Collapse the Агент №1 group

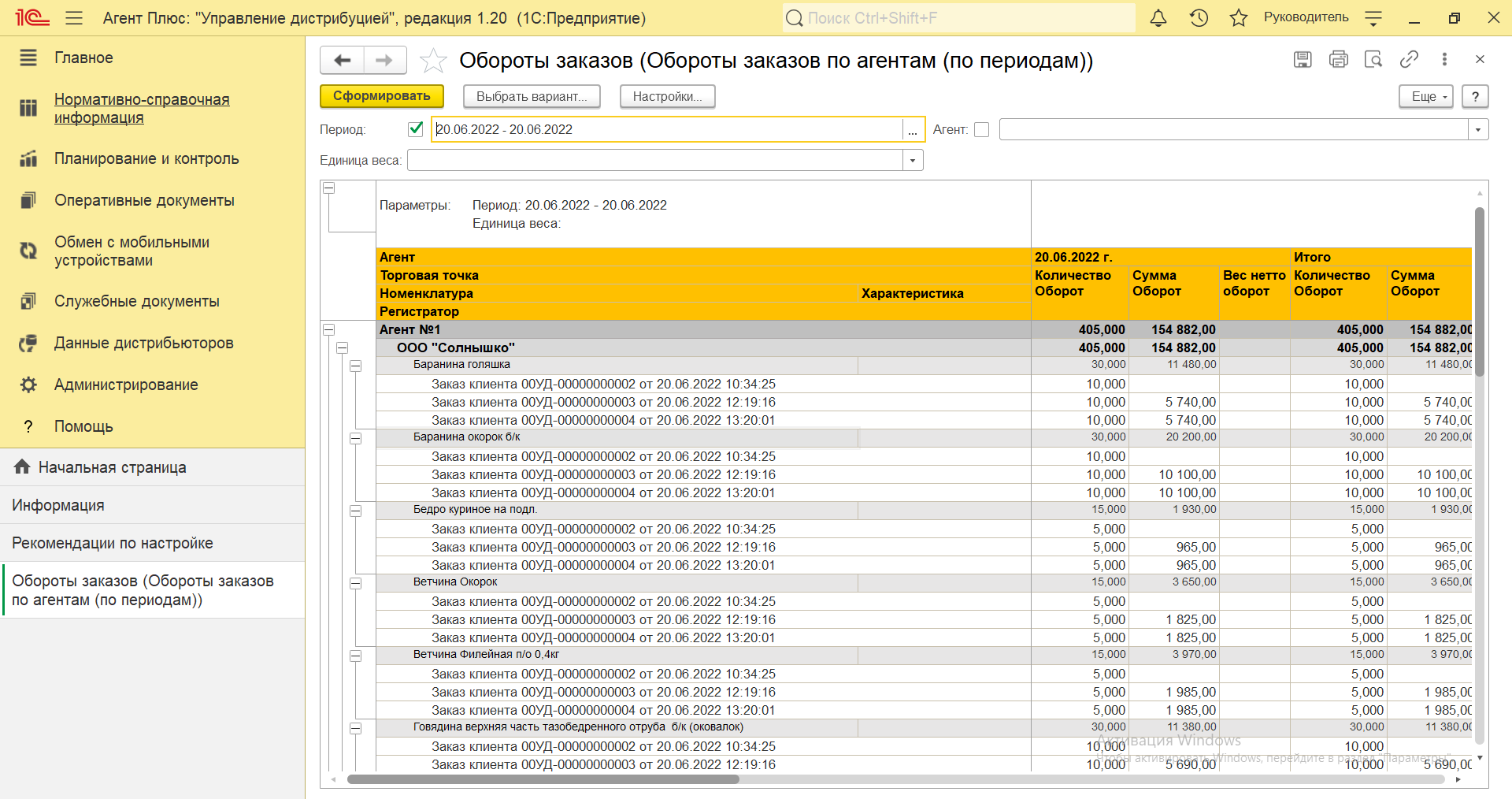(329, 329)
